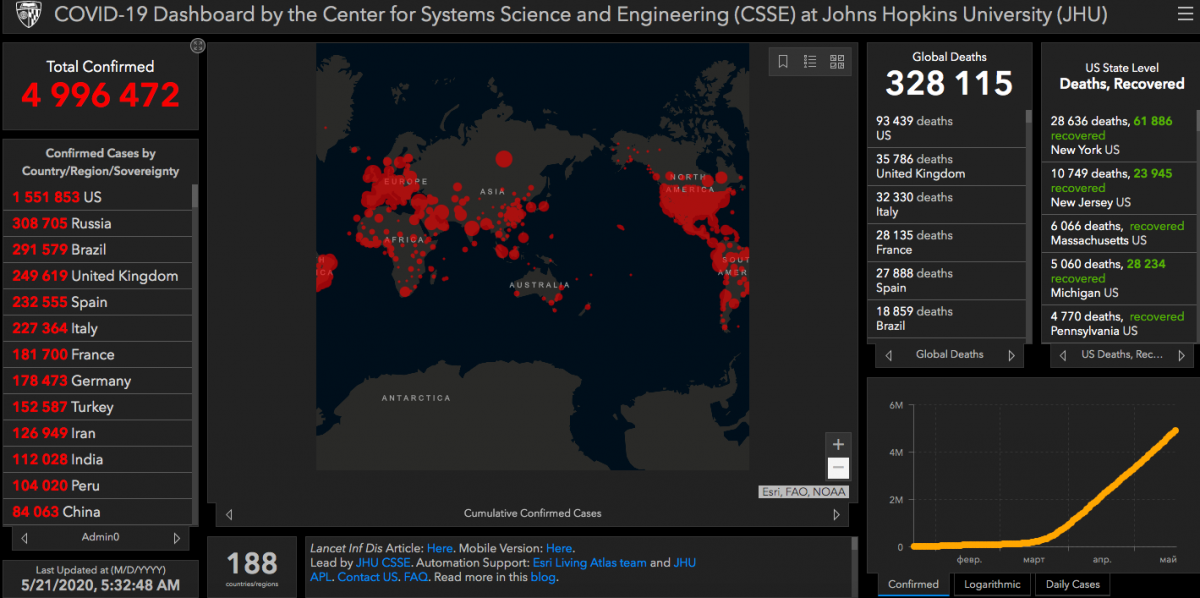This screenshot has width=1200, height=598.
Task: Click left arrow beside US Deaths footer
Action: pos(1062,355)
